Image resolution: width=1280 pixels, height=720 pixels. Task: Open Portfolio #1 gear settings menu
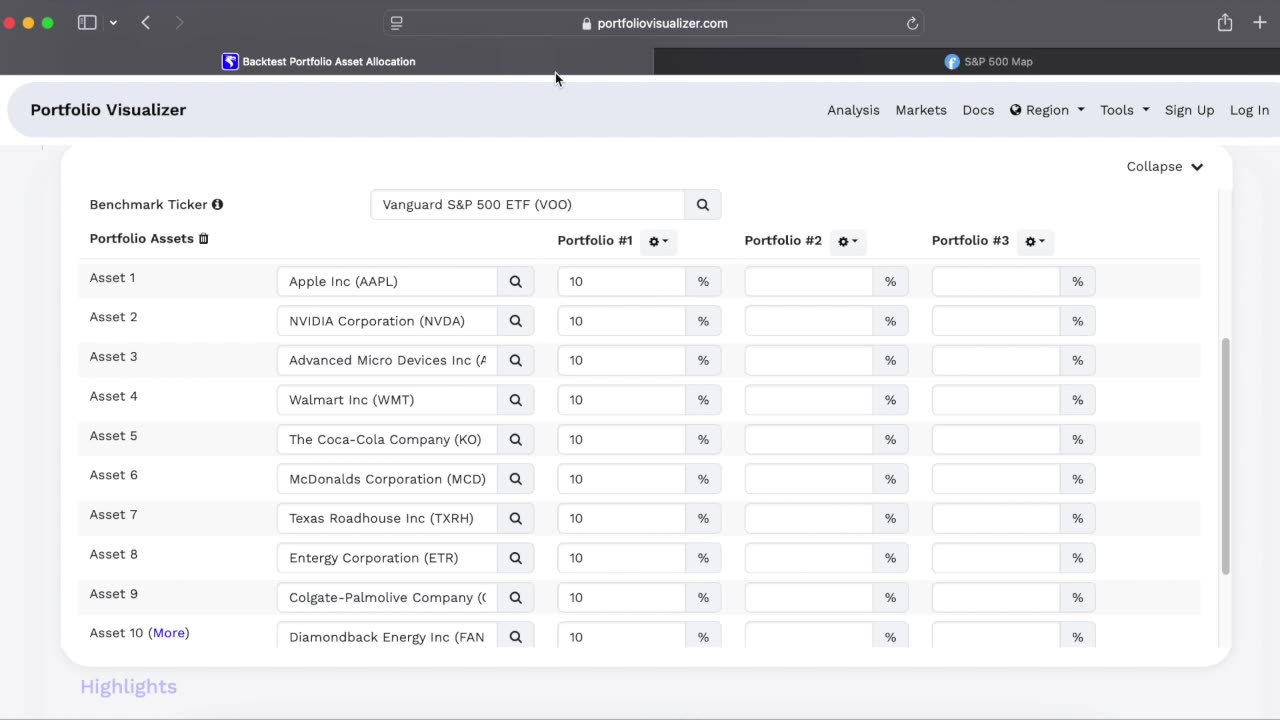click(658, 241)
